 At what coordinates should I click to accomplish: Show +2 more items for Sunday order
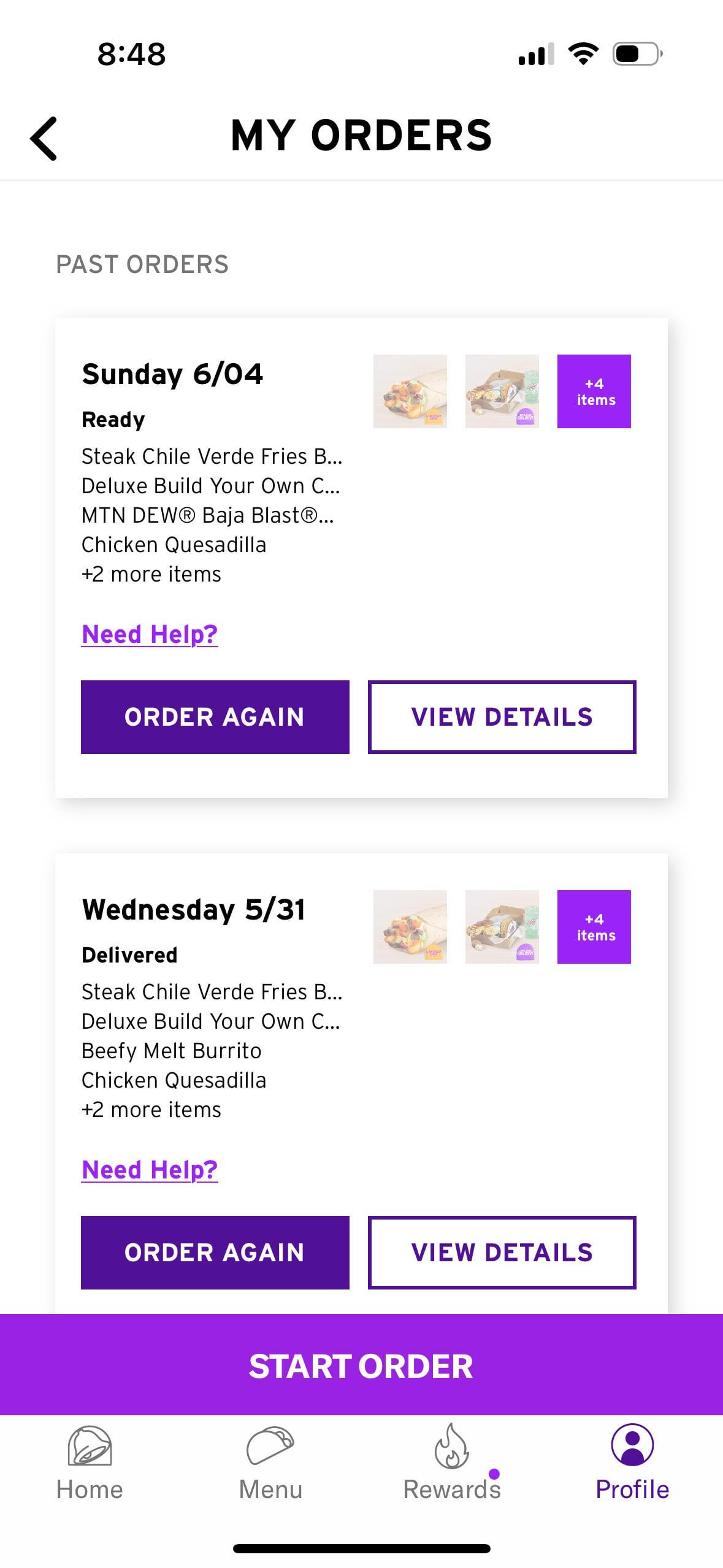click(151, 574)
